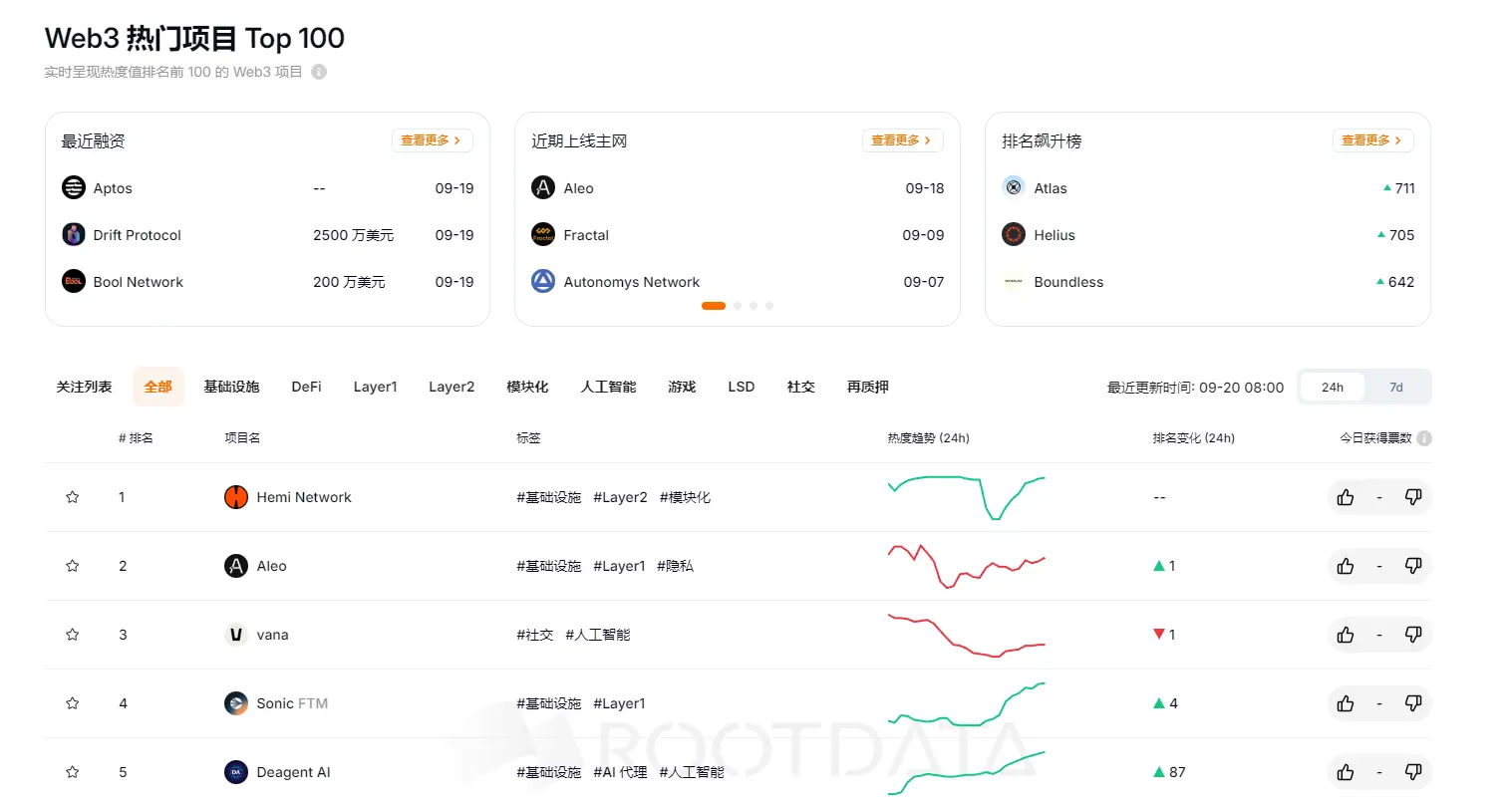Click the #隐私 tag on Aleo's row
This screenshot has height=806, width=1512.
675,565
